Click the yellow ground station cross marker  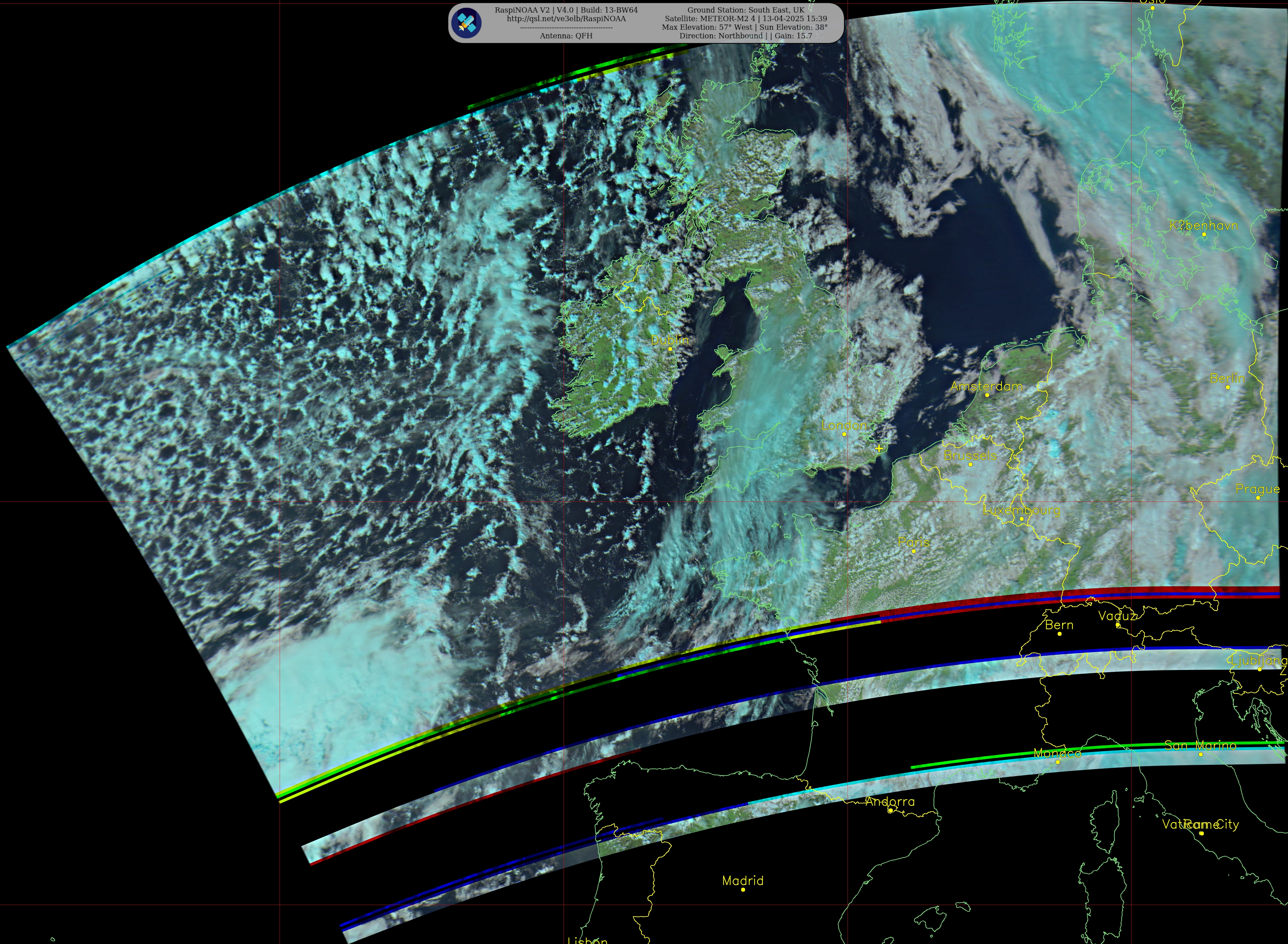pyautogui.click(x=879, y=449)
